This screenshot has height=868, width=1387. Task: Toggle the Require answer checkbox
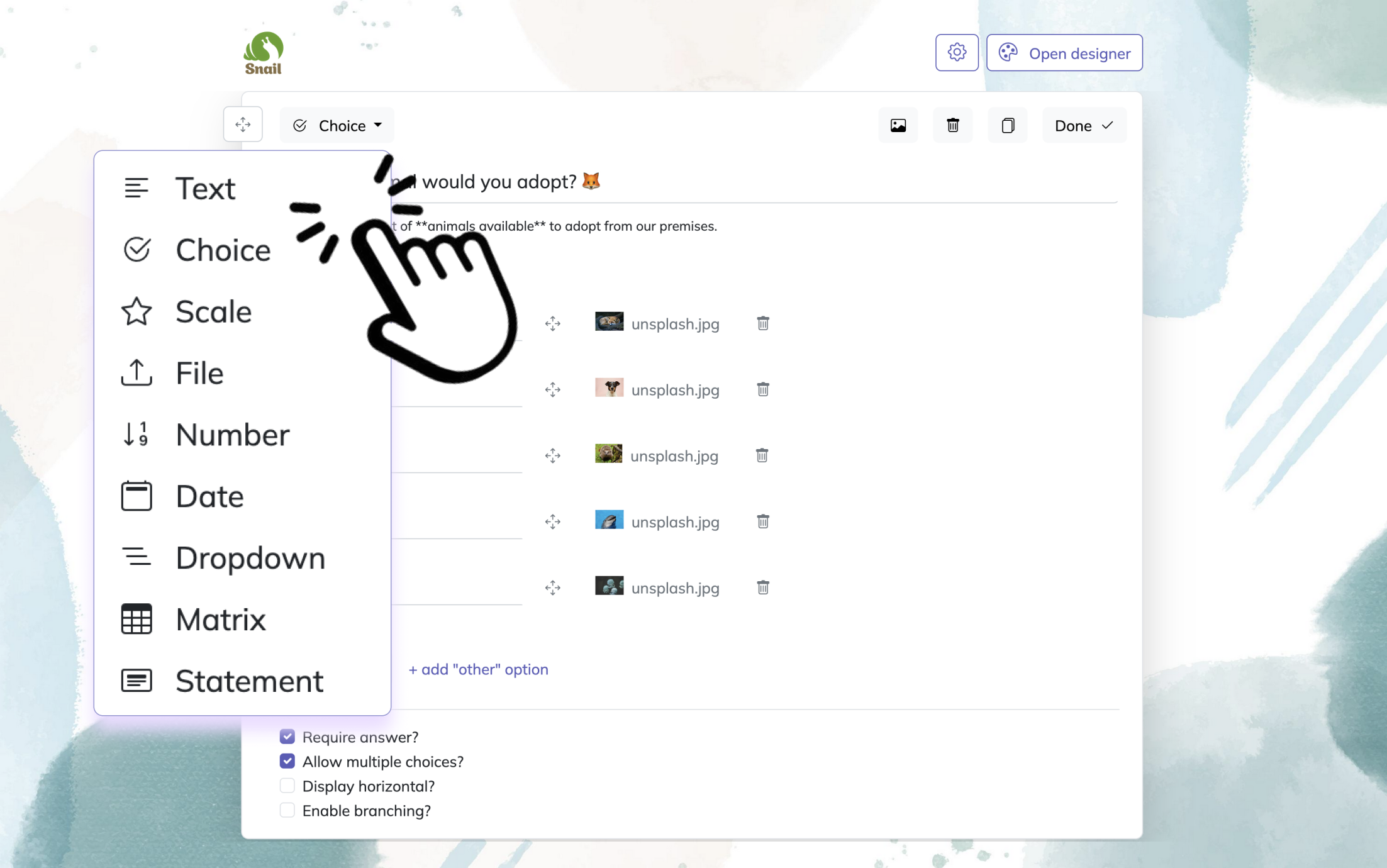point(287,737)
